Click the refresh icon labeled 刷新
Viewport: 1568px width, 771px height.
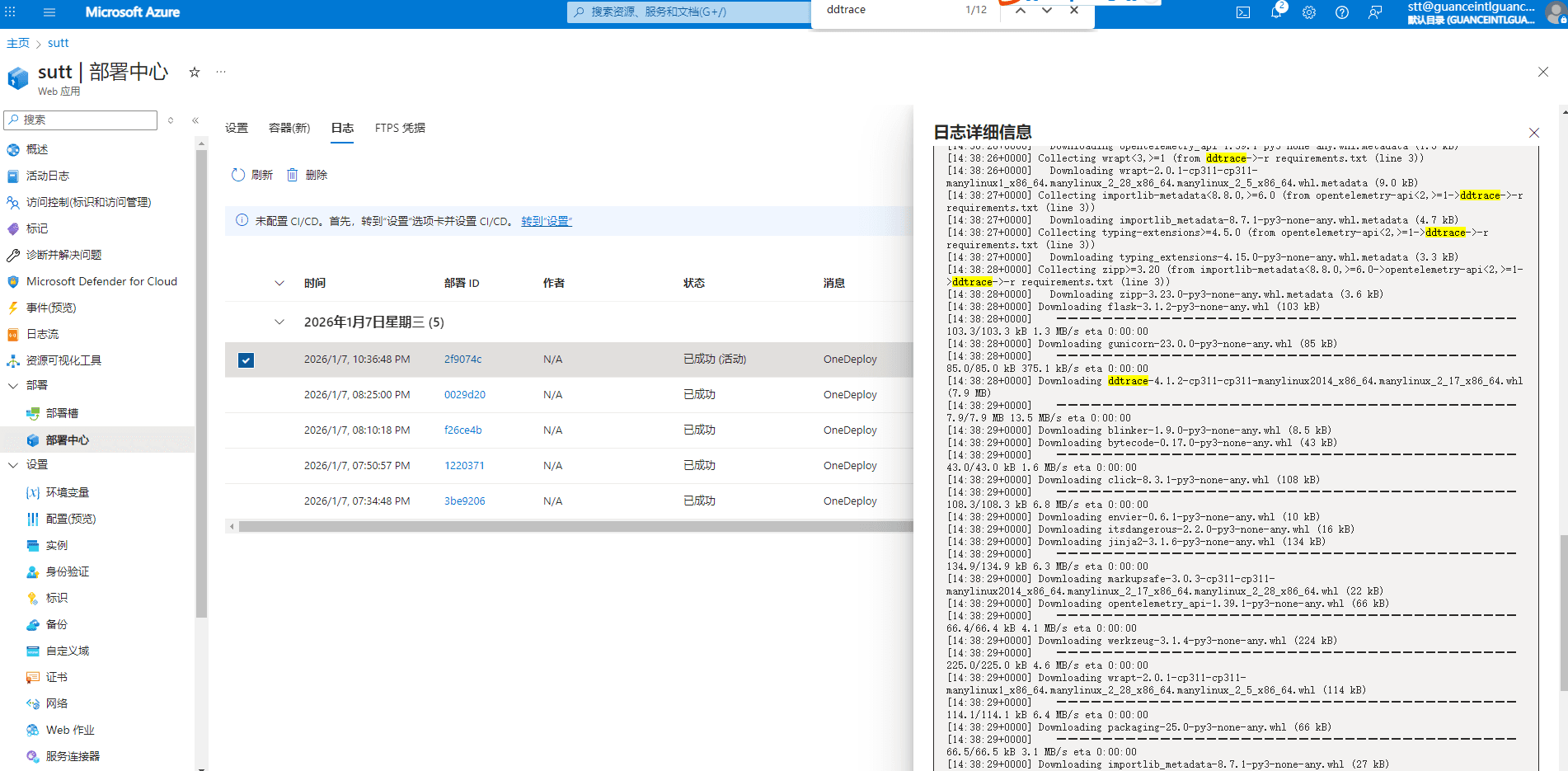pyautogui.click(x=238, y=175)
